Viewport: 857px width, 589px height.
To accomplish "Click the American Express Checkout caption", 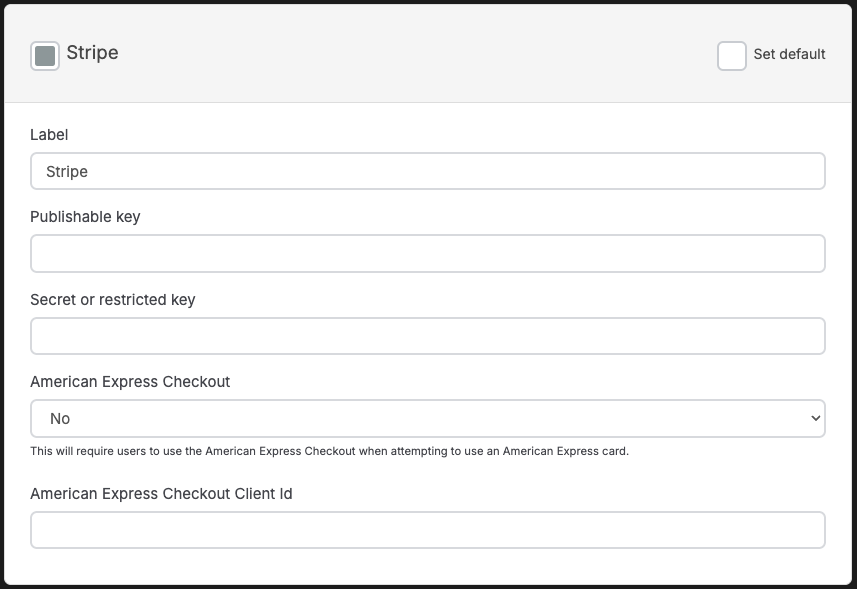I will pos(130,381).
